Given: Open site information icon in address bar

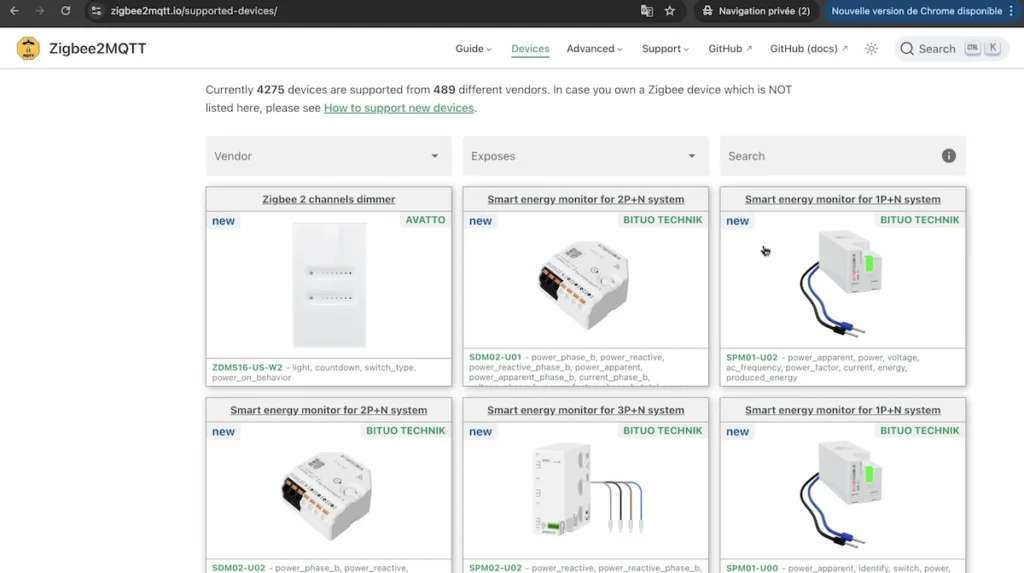Looking at the screenshot, I should click(96, 11).
